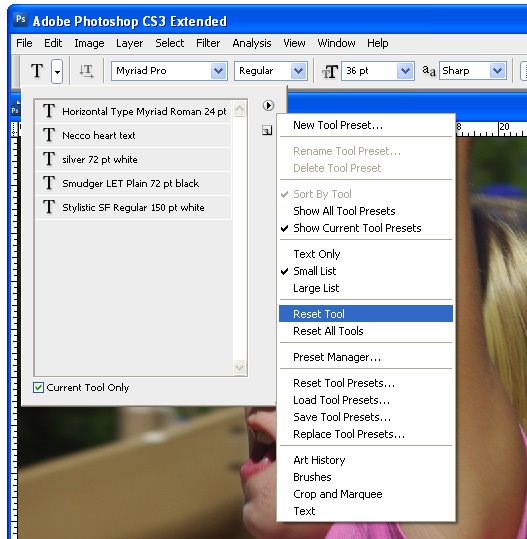Click the T icon beside silver 72 pt white
527x539 pixels.
click(x=49, y=159)
